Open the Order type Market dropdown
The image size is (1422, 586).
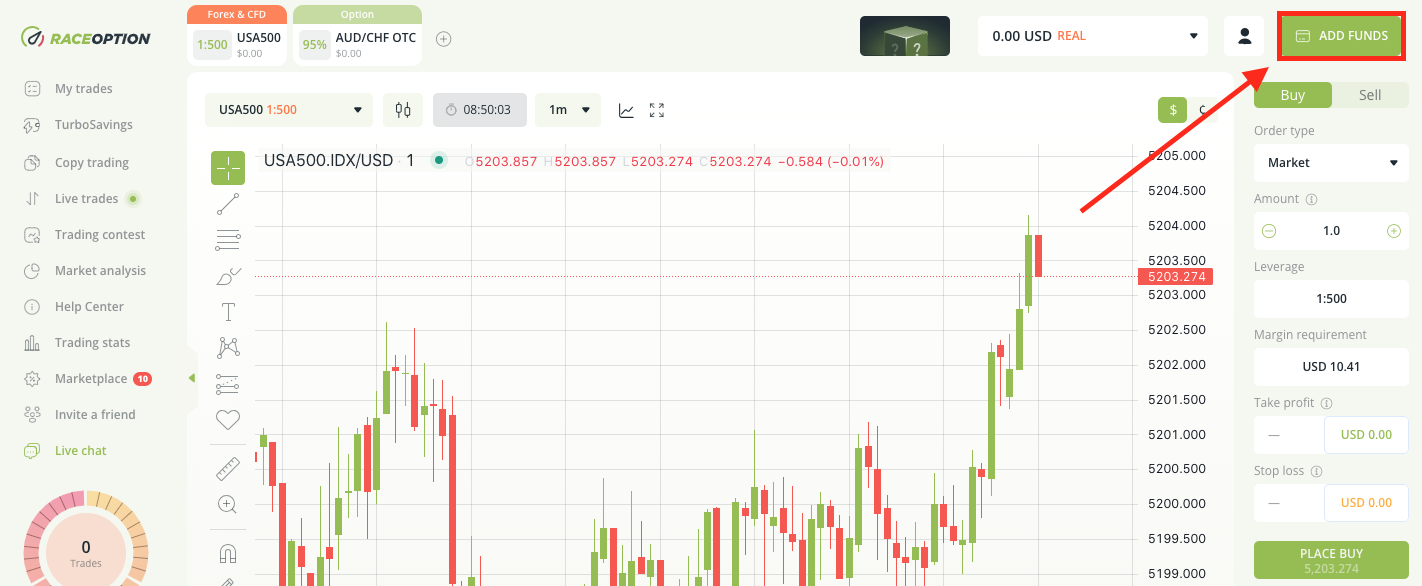(x=1331, y=163)
